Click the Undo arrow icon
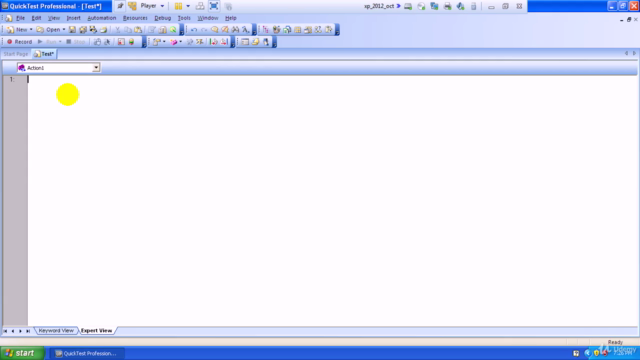This screenshot has height=360, width=640. point(194,29)
